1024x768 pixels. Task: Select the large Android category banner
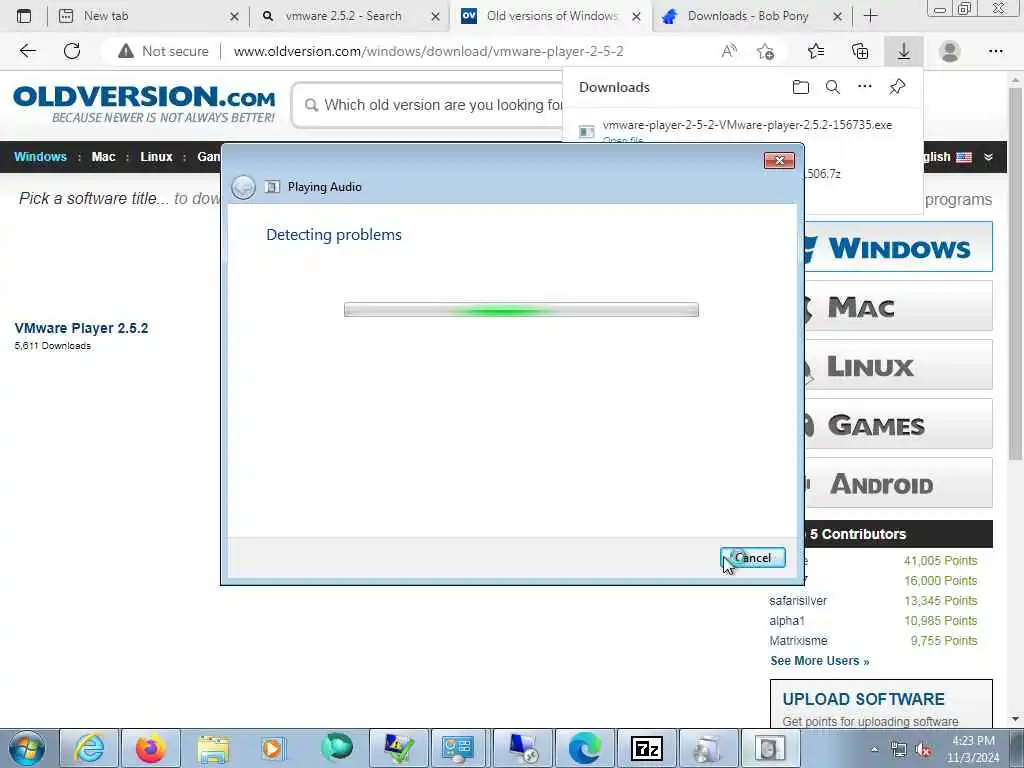point(899,483)
